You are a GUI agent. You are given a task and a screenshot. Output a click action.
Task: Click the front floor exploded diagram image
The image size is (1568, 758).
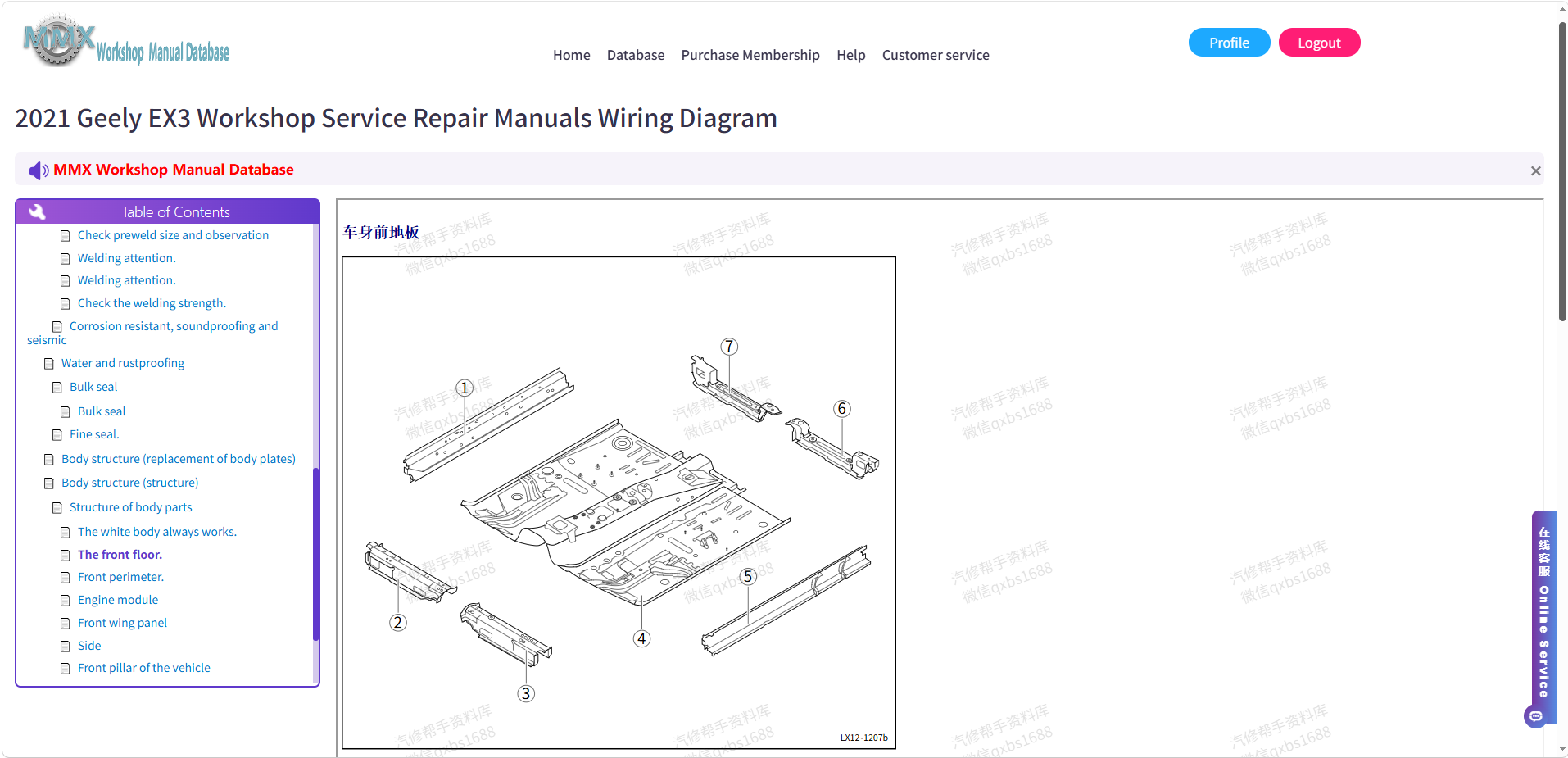coord(619,503)
